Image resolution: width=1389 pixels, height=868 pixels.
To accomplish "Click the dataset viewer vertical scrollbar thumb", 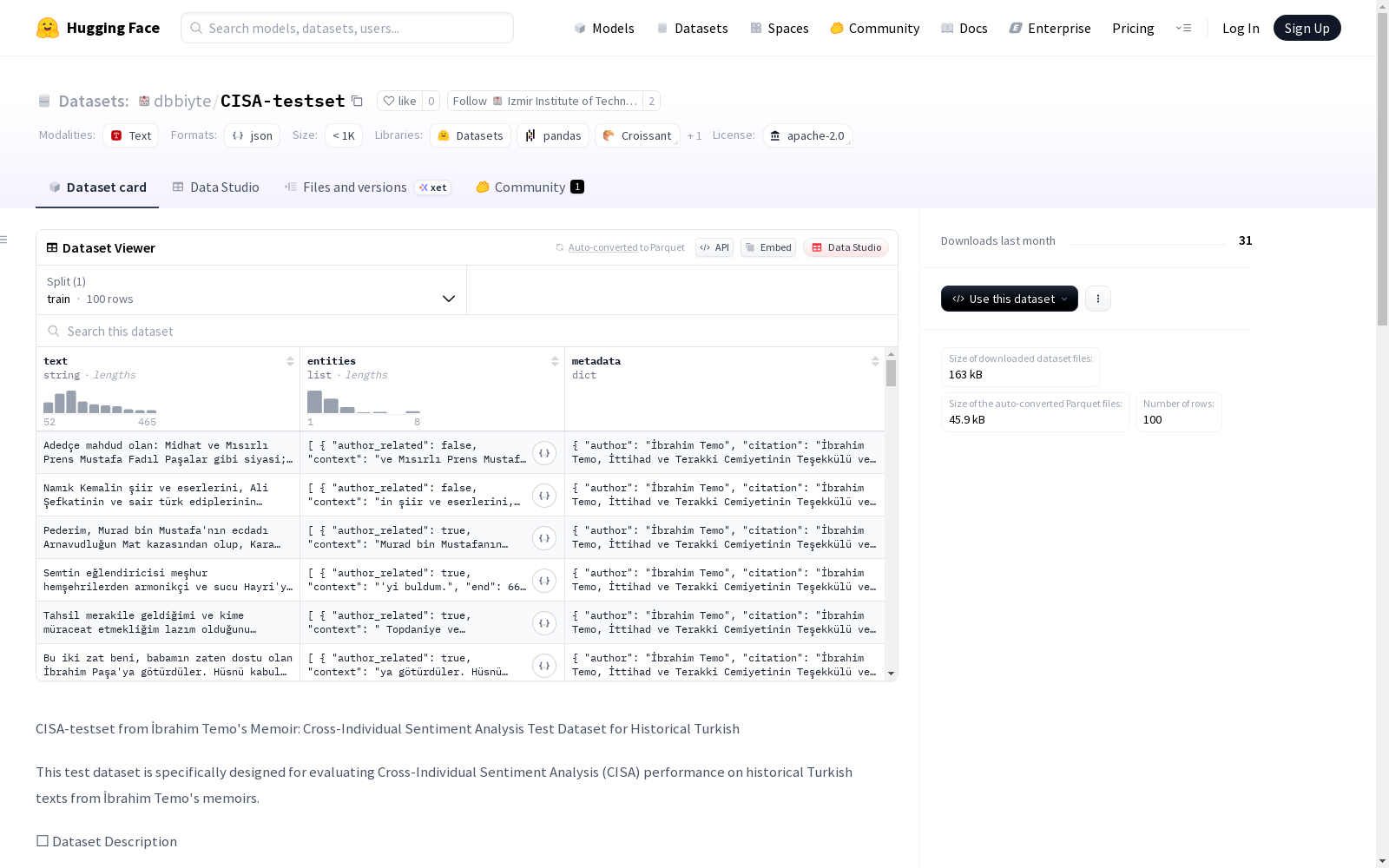I will tap(891, 373).
